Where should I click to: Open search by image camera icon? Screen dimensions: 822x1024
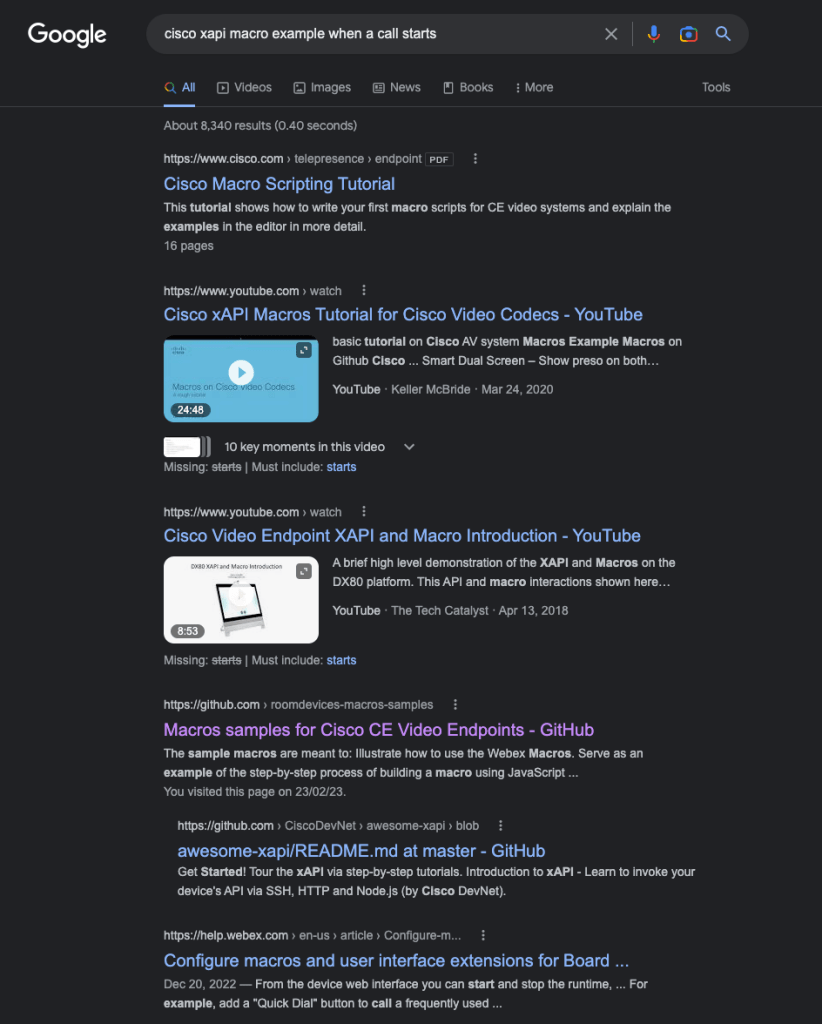pos(688,34)
